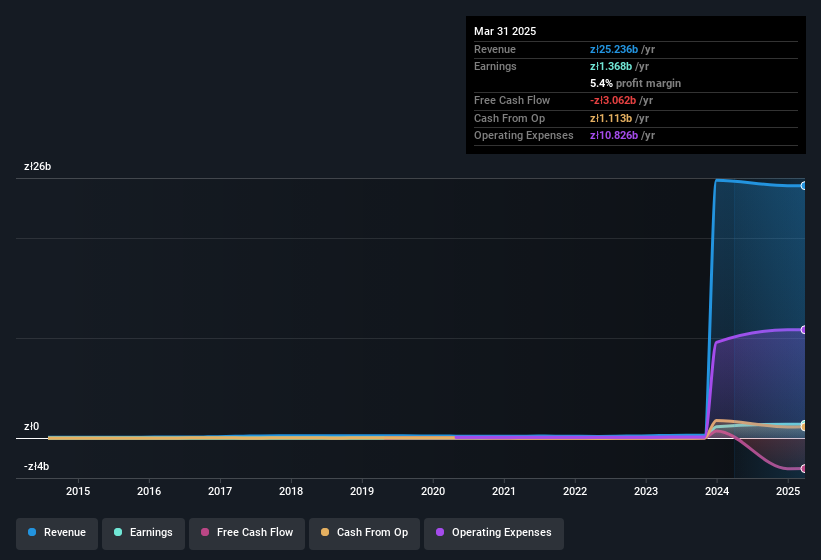Click the Revenue label in tooltip

click(x=495, y=49)
